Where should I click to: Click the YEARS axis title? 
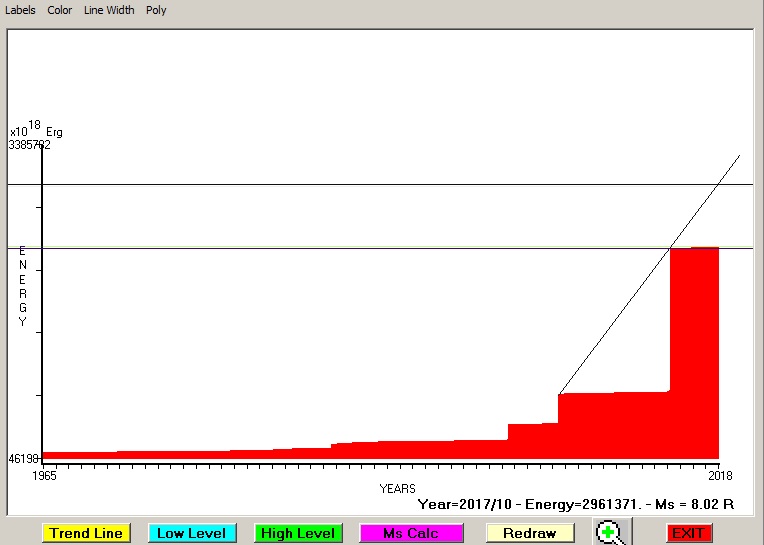click(x=397, y=488)
